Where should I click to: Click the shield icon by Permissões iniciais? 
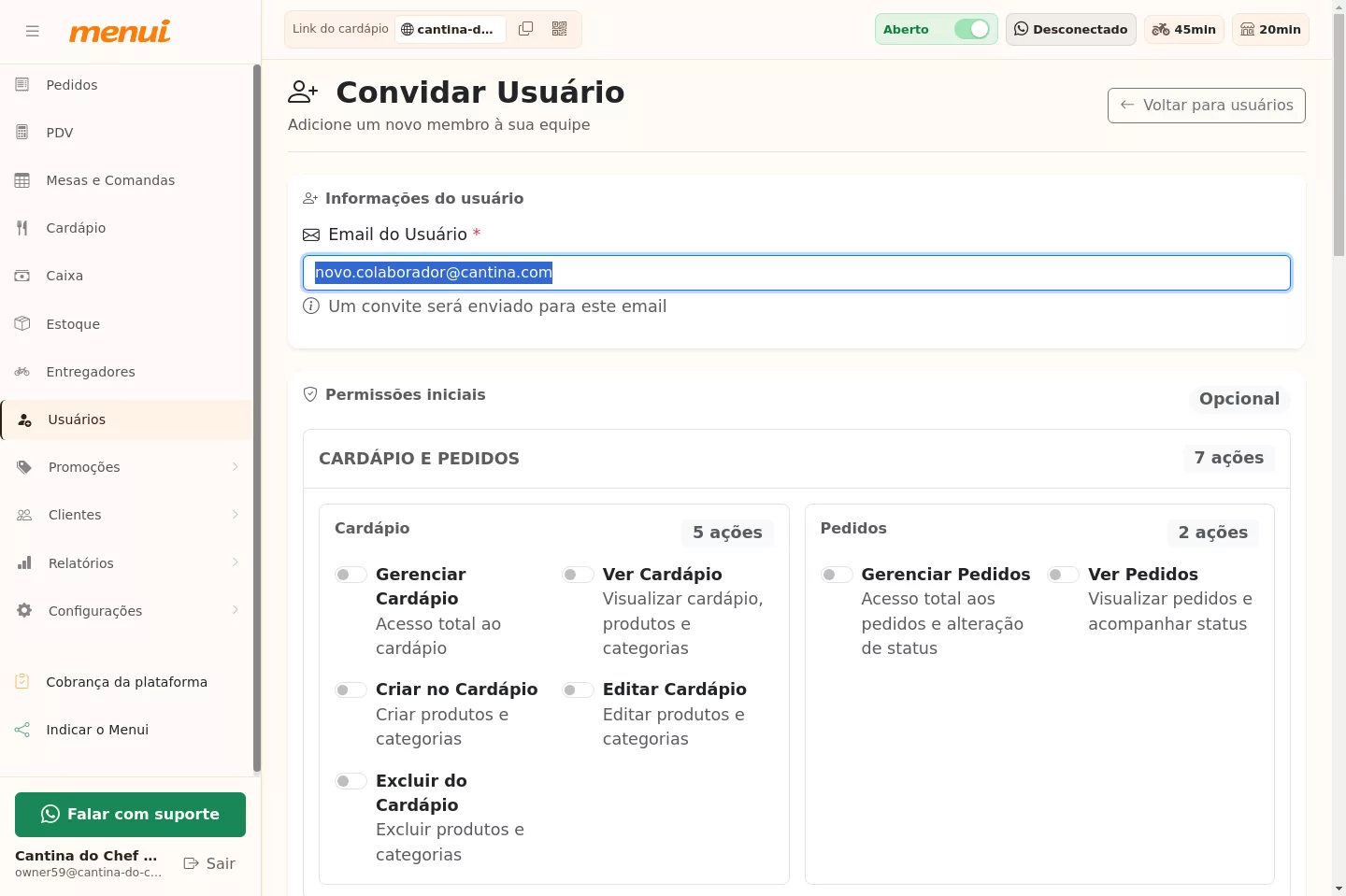310,394
